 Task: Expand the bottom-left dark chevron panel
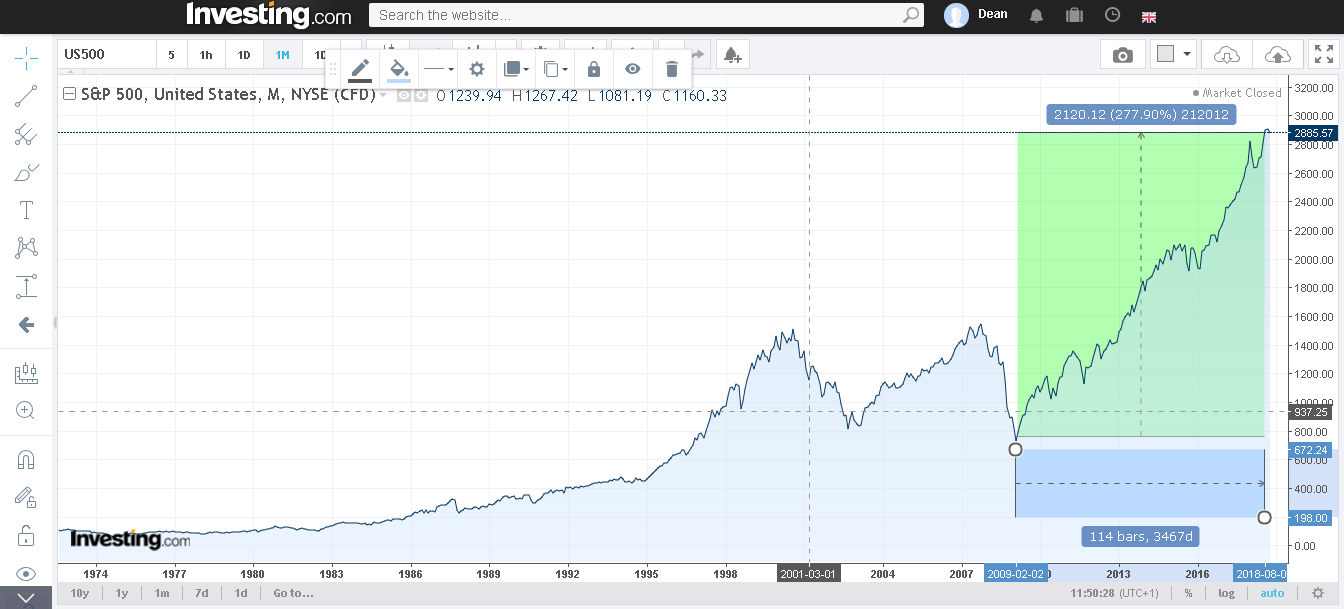coord(26,599)
